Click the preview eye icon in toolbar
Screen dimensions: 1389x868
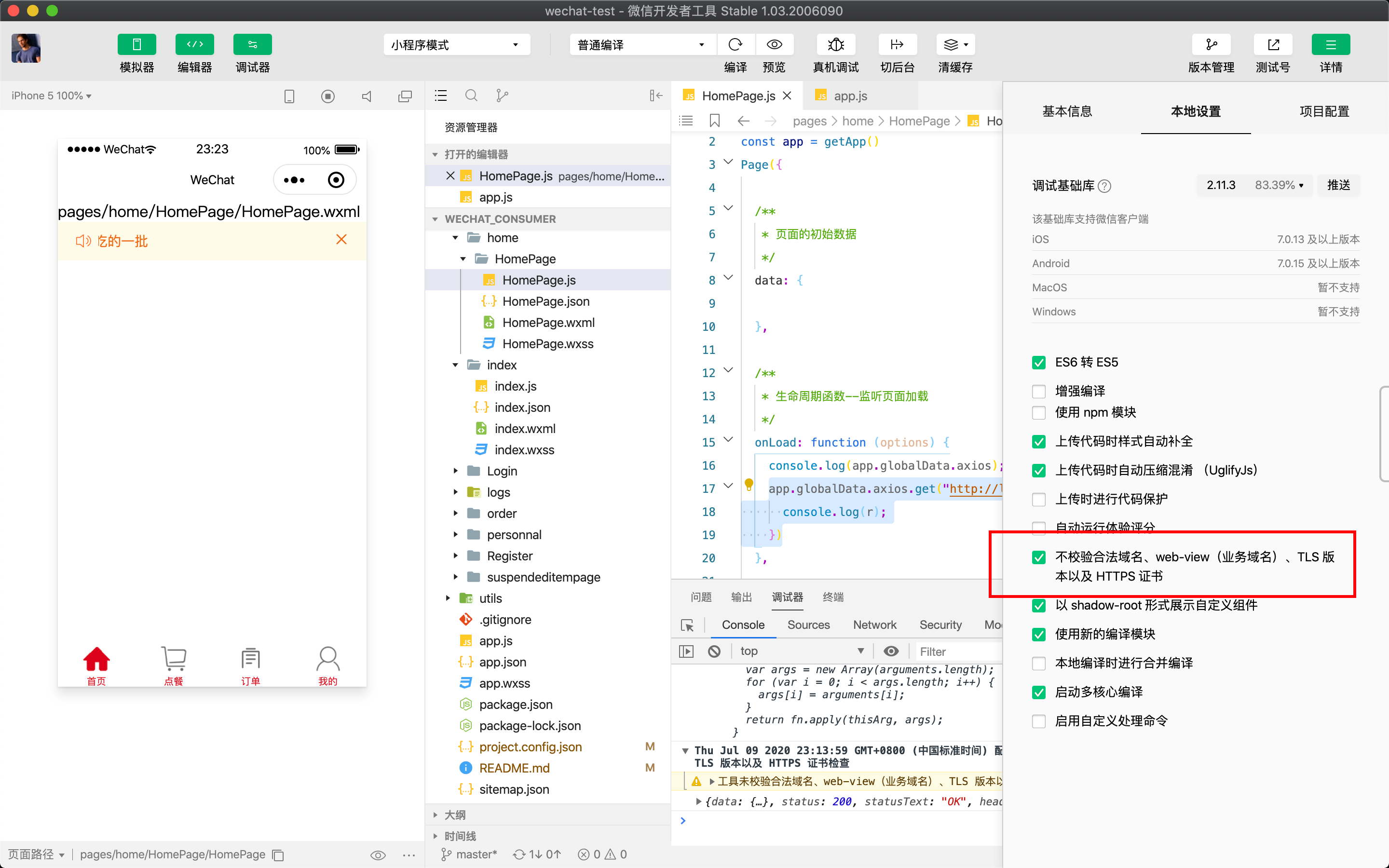coord(774,45)
